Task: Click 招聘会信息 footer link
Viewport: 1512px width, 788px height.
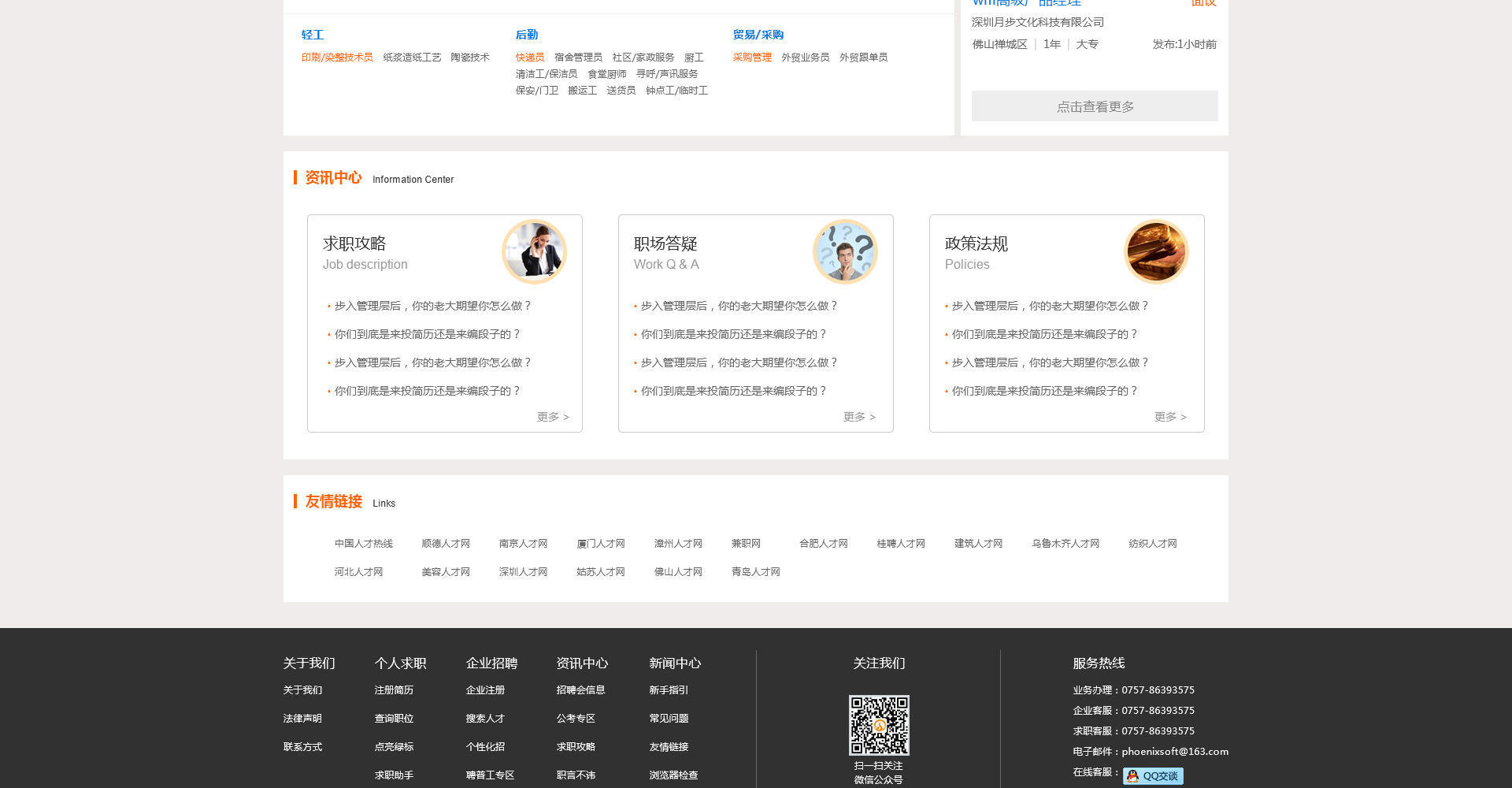Action: pyautogui.click(x=580, y=690)
